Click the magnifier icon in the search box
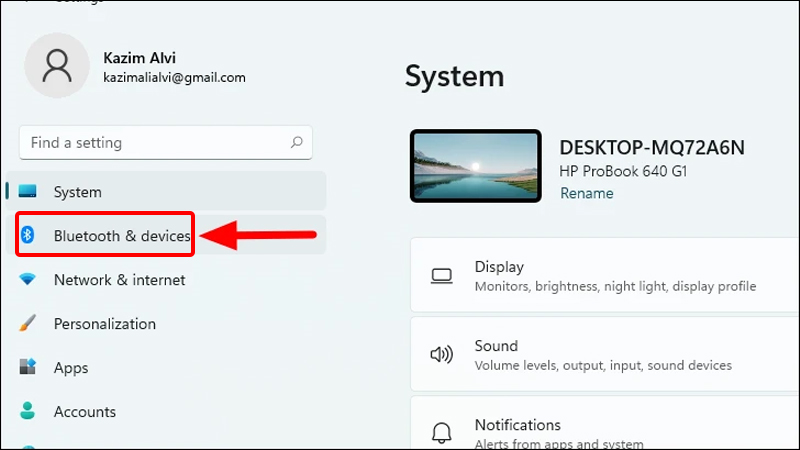The width and height of the screenshot is (800, 450). point(296,143)
